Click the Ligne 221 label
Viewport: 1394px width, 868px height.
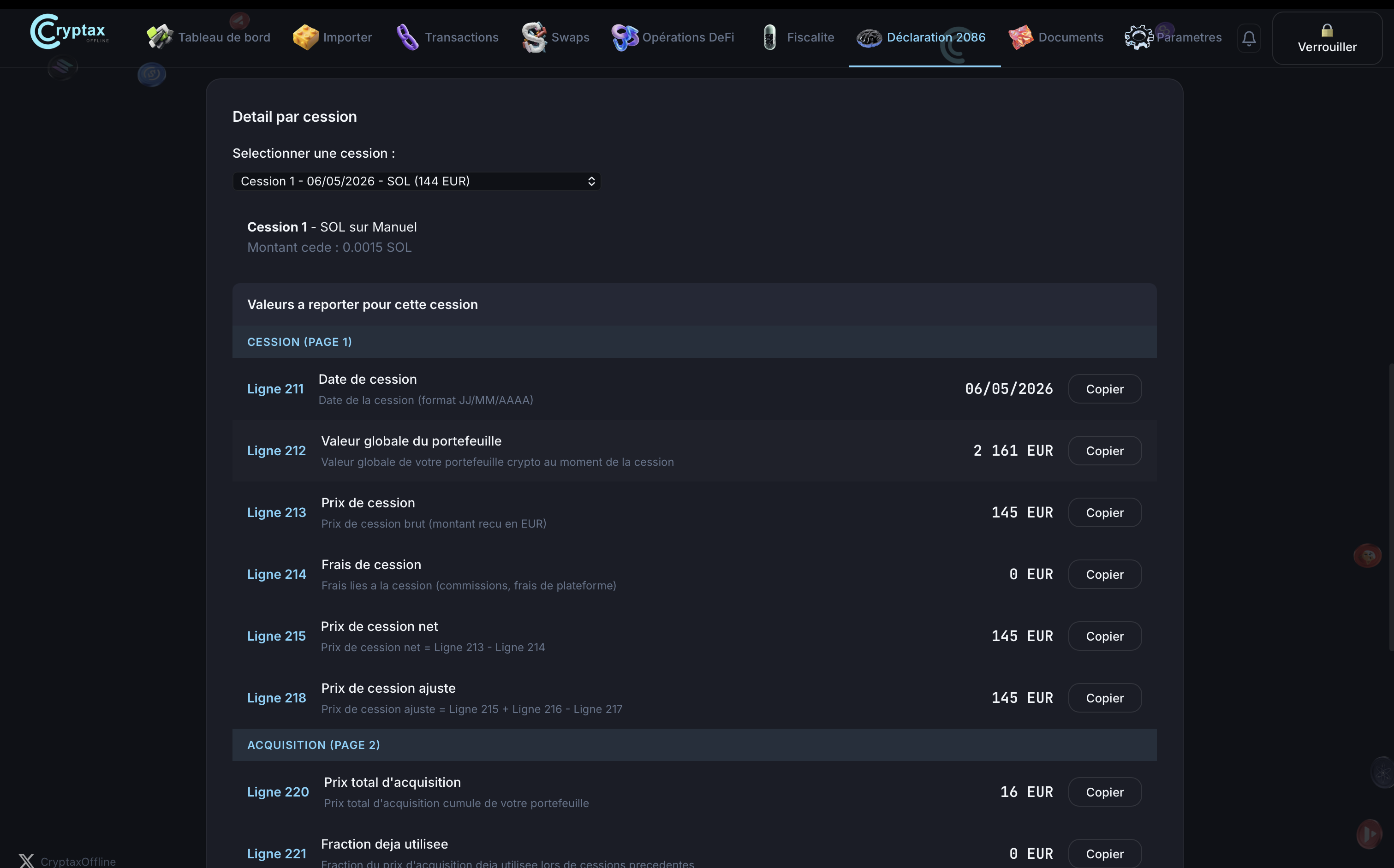[x=277, y=854]
